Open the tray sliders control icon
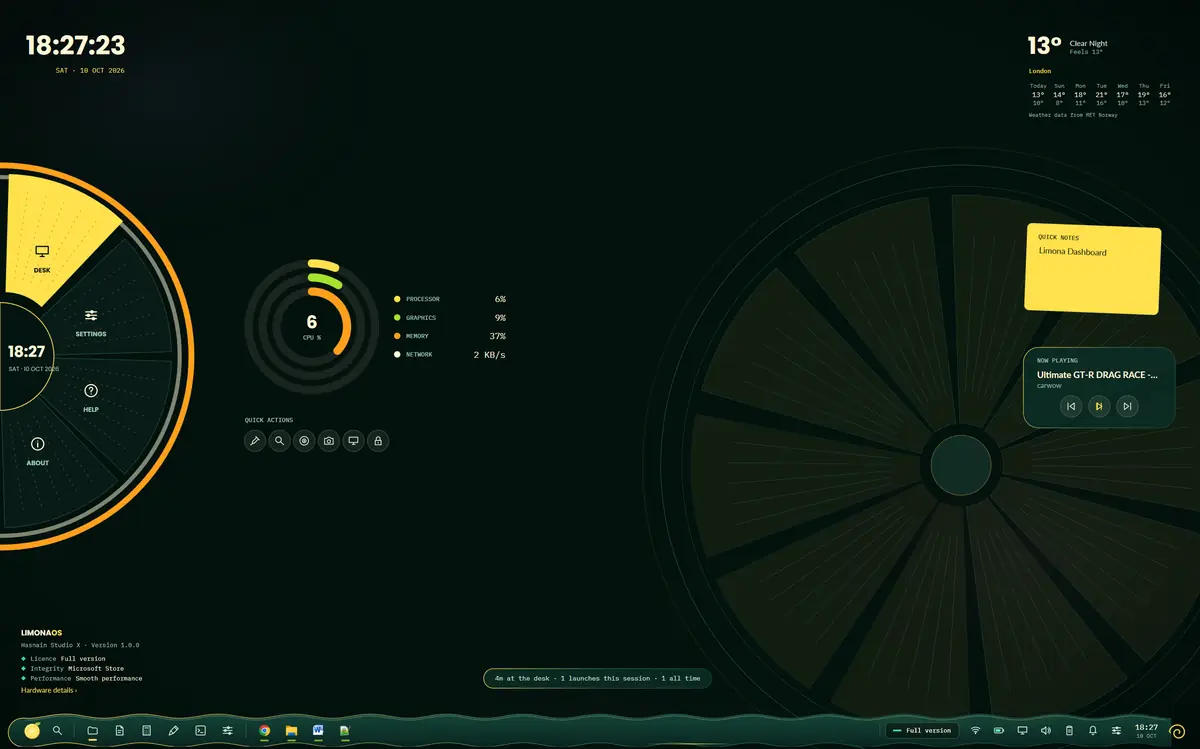Viewport: 1200px width, 749px height. point(1116,731)
